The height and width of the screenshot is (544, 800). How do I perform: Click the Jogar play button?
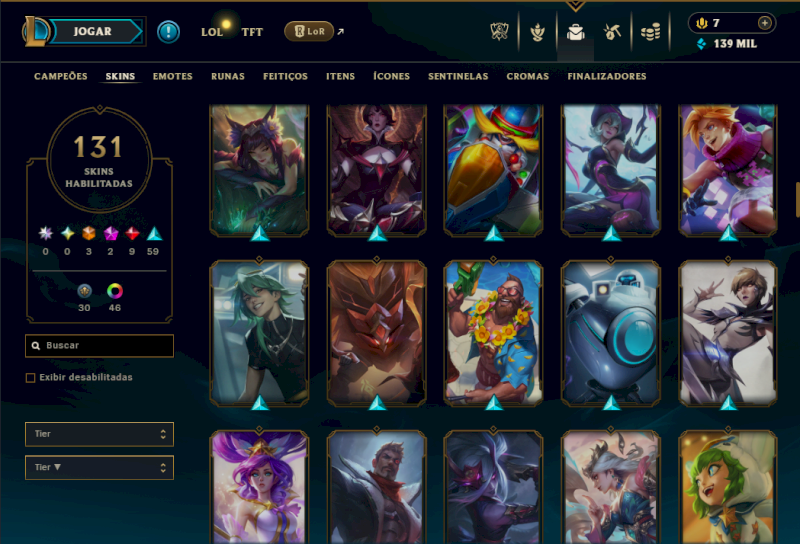pyautogui.click(x=92, y=32)
